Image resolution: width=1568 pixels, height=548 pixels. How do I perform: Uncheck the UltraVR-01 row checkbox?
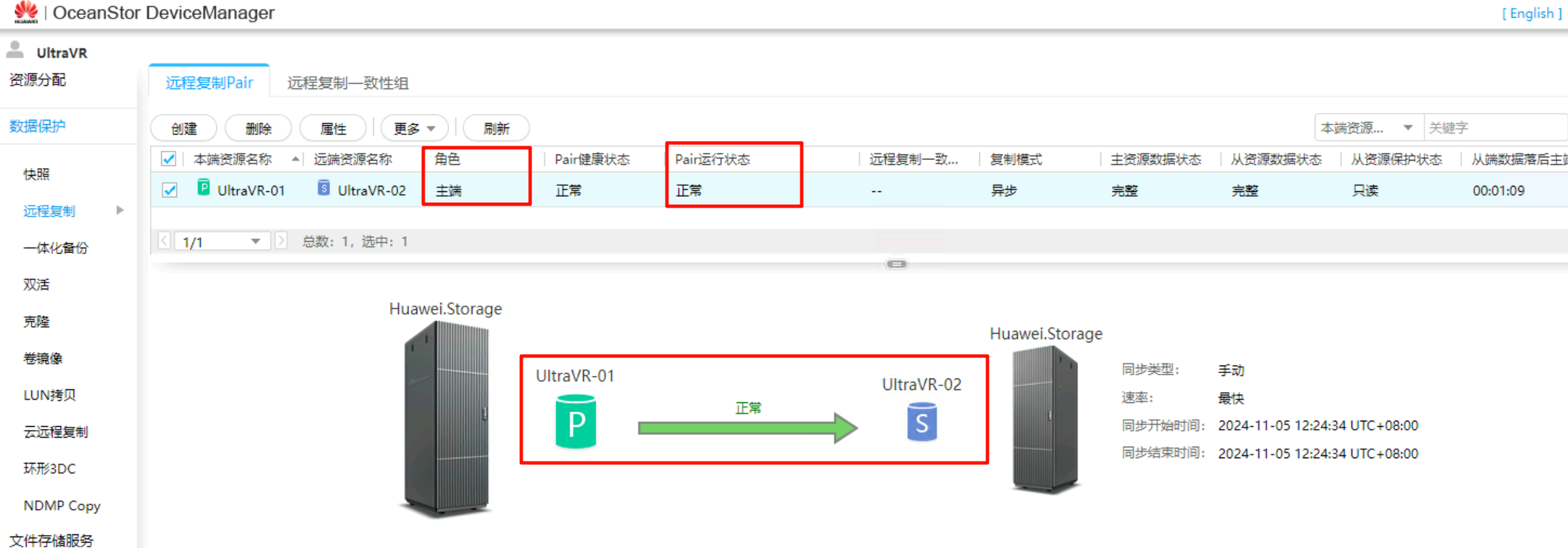(169, 191)
